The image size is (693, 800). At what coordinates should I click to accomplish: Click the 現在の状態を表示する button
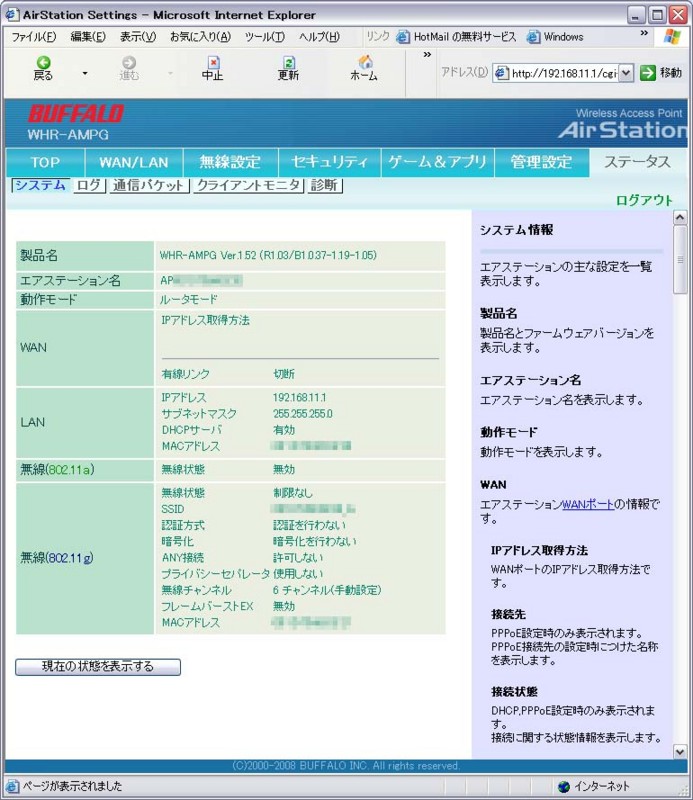click(x=97, y=666)
